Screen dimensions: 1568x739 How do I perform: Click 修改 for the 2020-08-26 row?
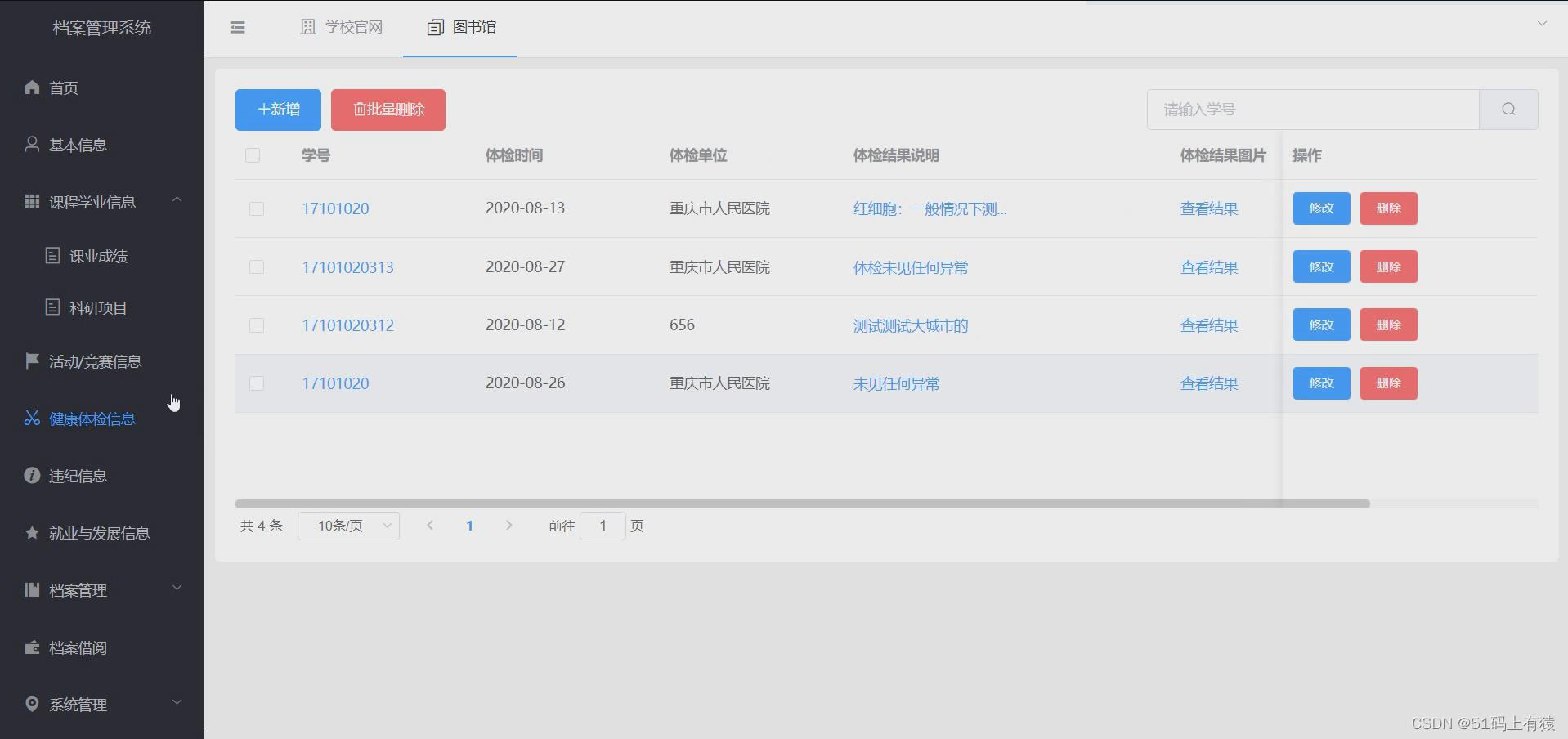click(x=1321, y=383)
